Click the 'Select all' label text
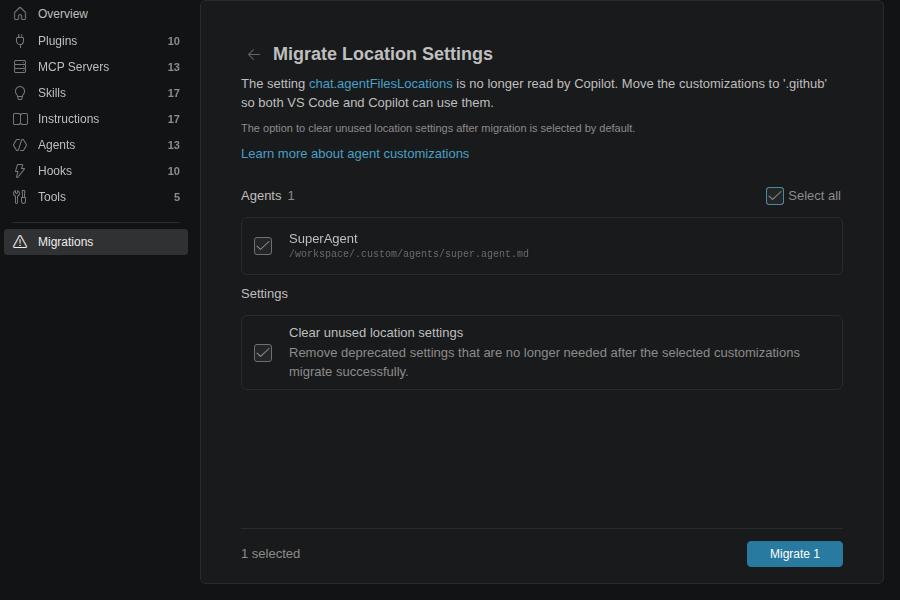The image size is (900, 600). click(814, 196)
